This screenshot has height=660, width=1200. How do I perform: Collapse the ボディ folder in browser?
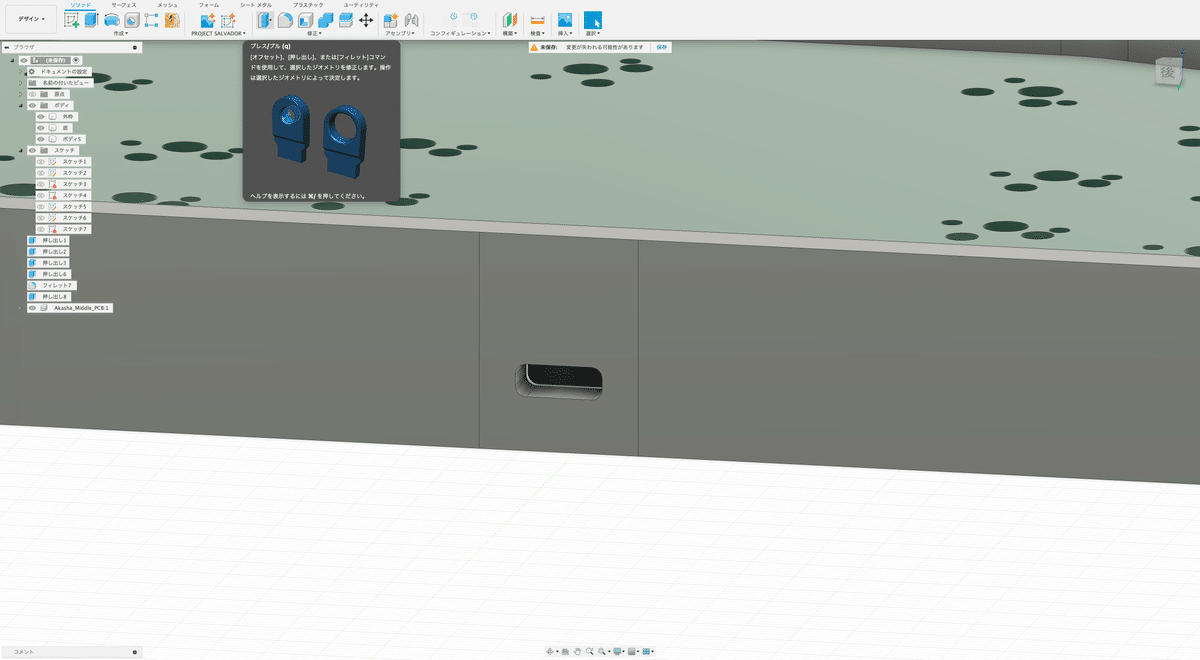(20, 105)
